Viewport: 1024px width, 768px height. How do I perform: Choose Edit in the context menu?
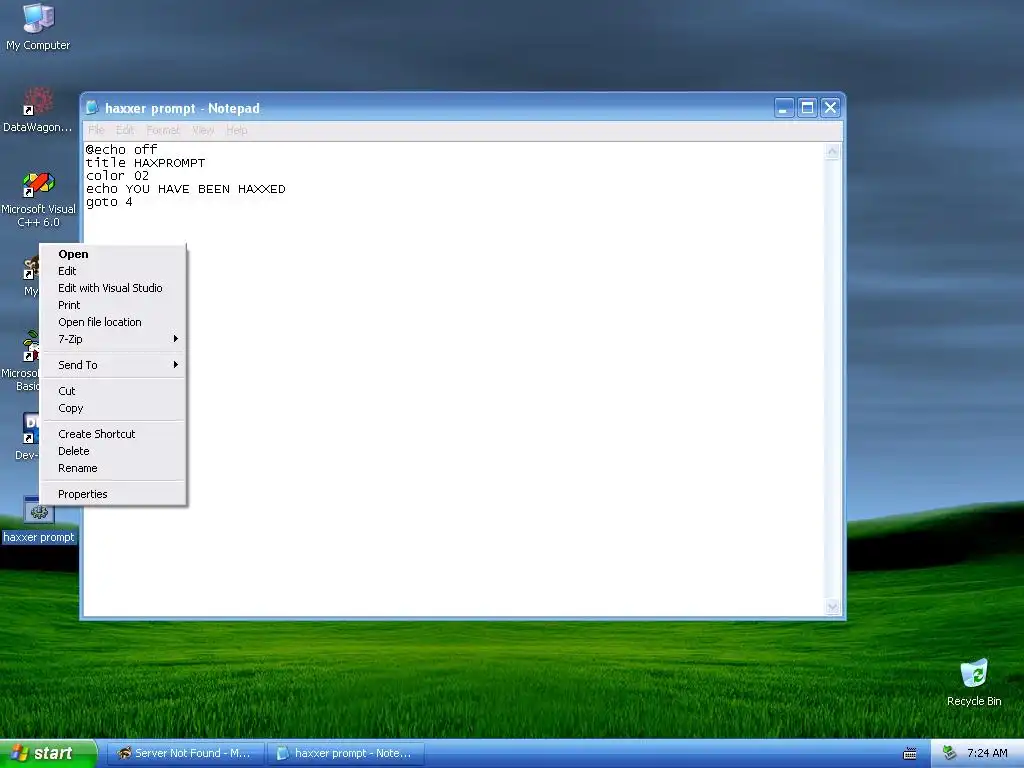113,271
